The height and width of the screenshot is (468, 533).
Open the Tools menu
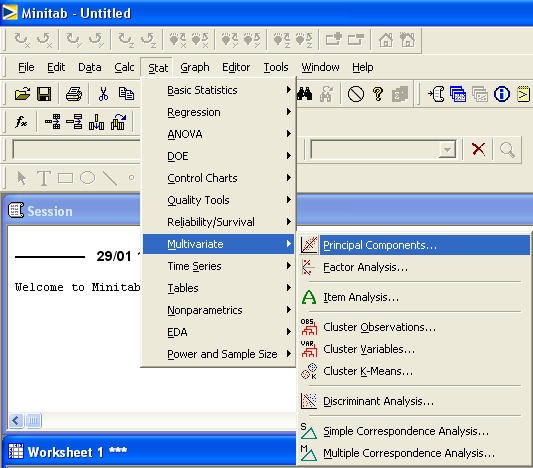pyautogui.click(x=276, y=67)
